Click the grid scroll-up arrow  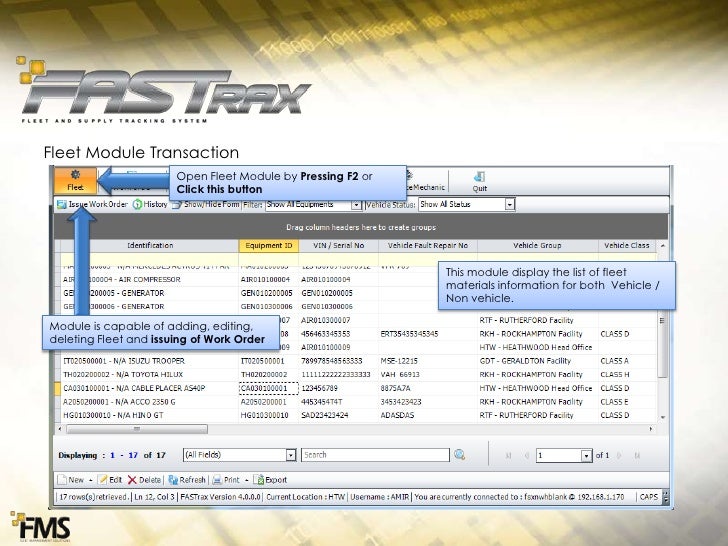pyautogui.click(x=663, y=246)
